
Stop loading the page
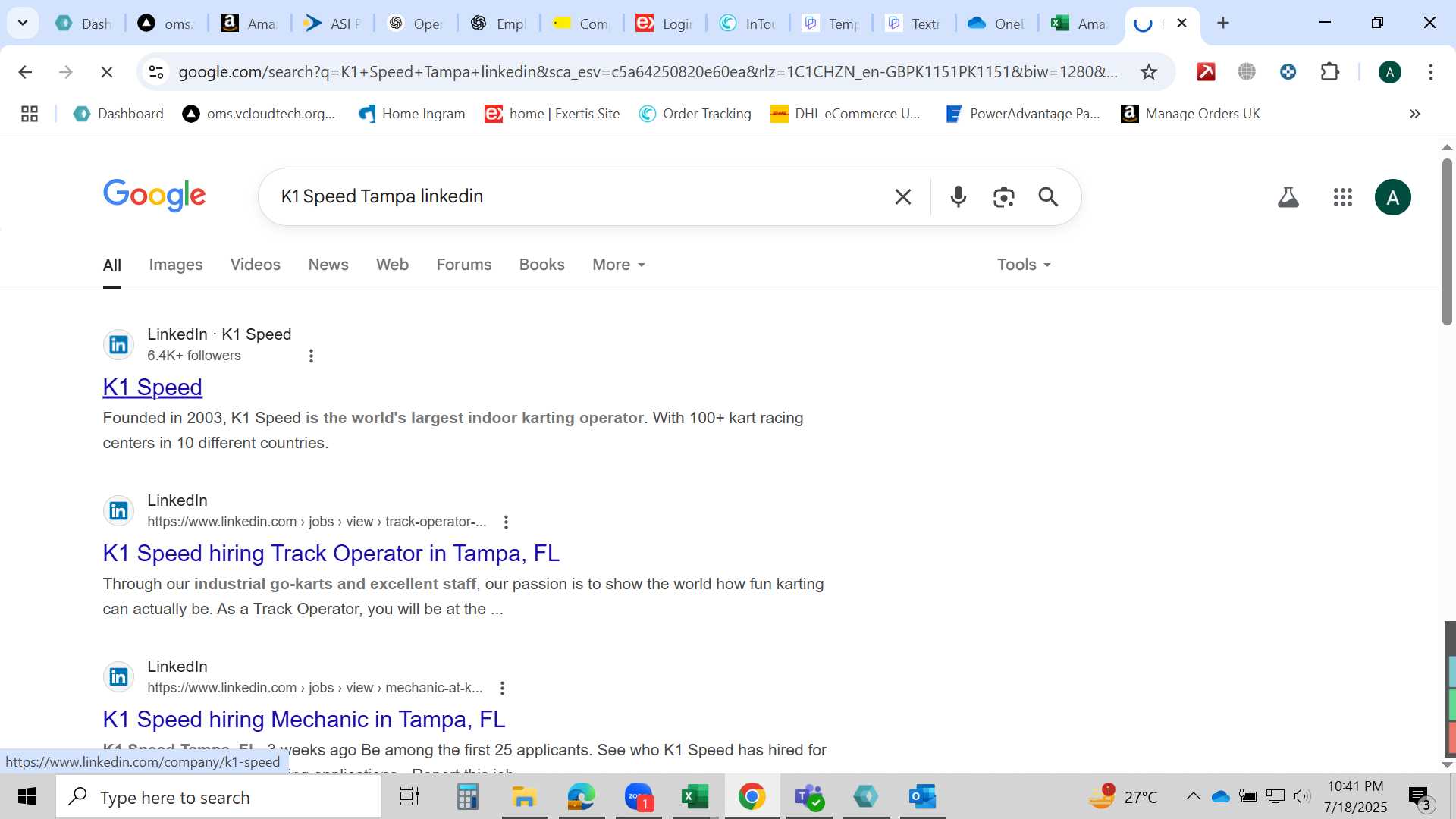(107, 72)
